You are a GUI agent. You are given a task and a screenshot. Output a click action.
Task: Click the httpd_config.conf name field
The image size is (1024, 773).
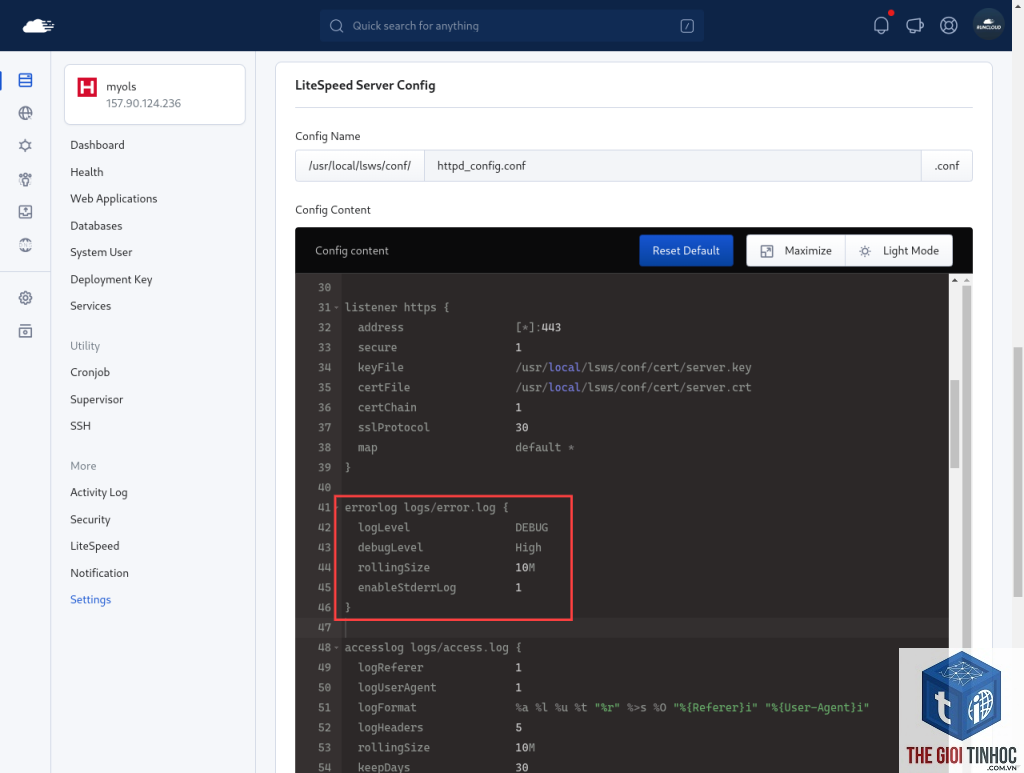coord(673,166)
